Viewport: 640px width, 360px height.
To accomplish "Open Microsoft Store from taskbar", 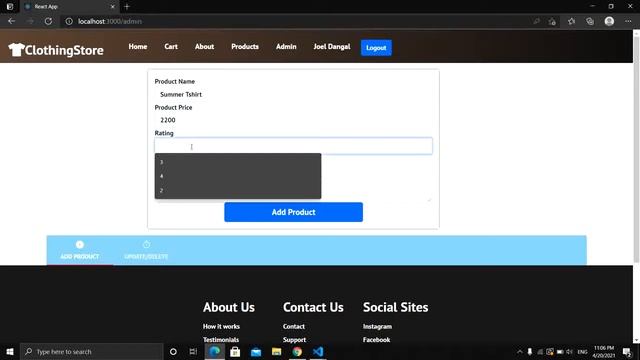I will [x=235, y=351].
